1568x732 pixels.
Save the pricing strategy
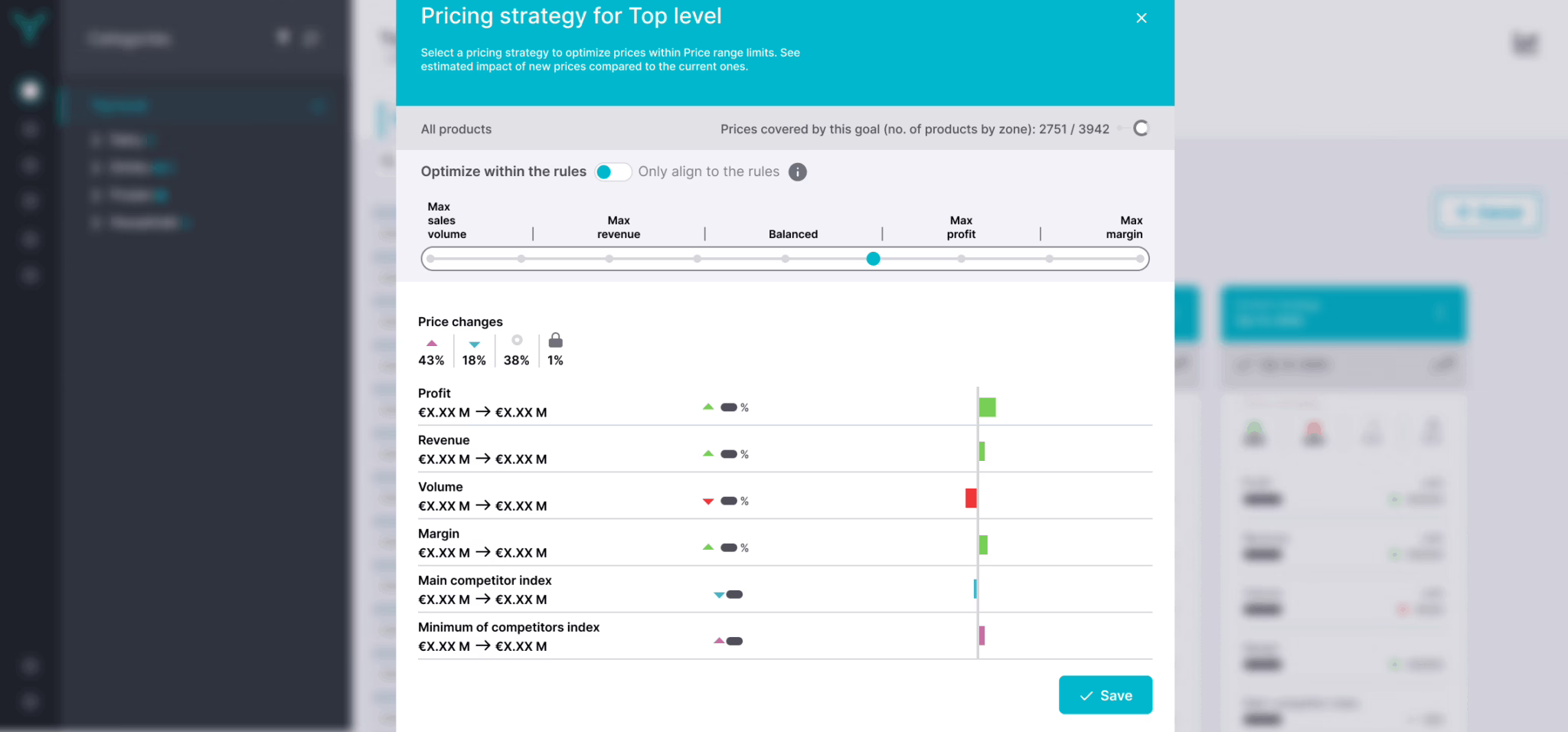tap(1105, 695)
